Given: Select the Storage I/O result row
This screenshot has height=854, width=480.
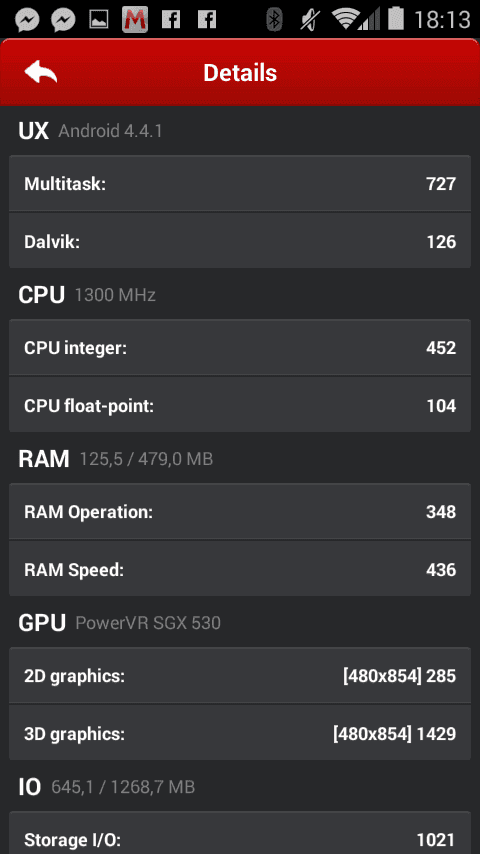Looking at the screenshot, I should pyautogui.click(x=240, y=833).
